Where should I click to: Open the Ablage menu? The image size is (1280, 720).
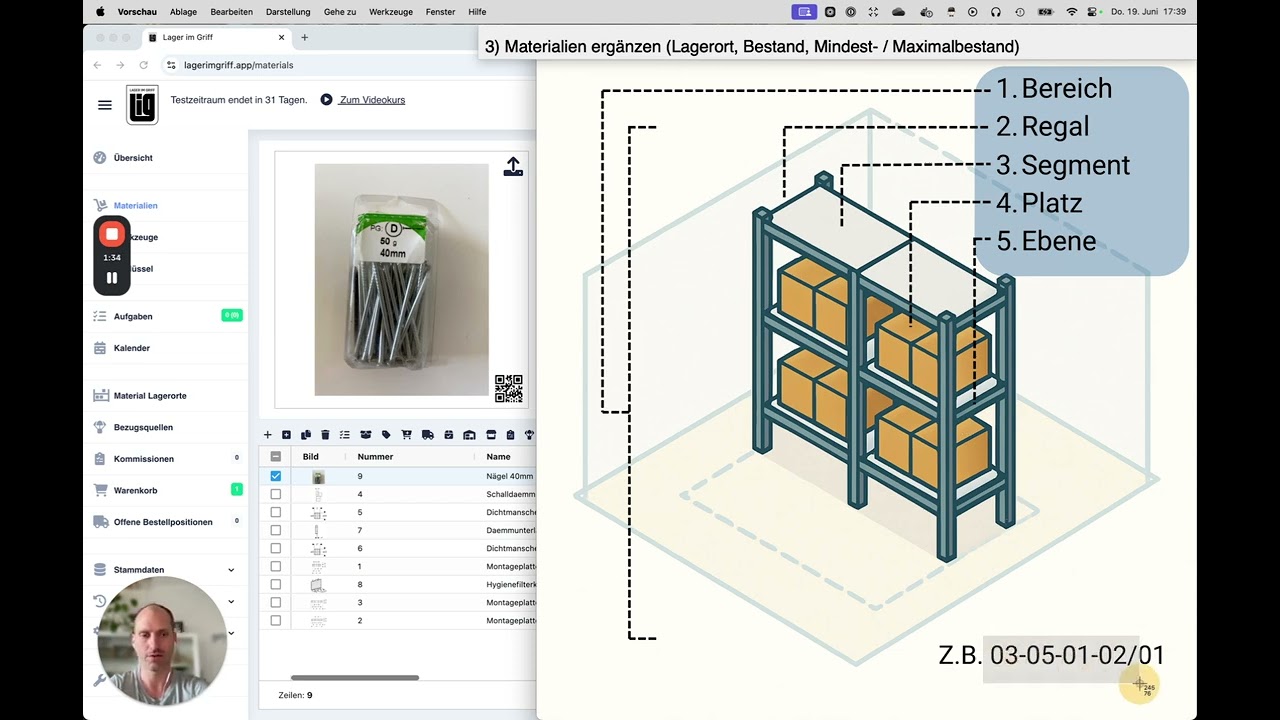(183, 12)
